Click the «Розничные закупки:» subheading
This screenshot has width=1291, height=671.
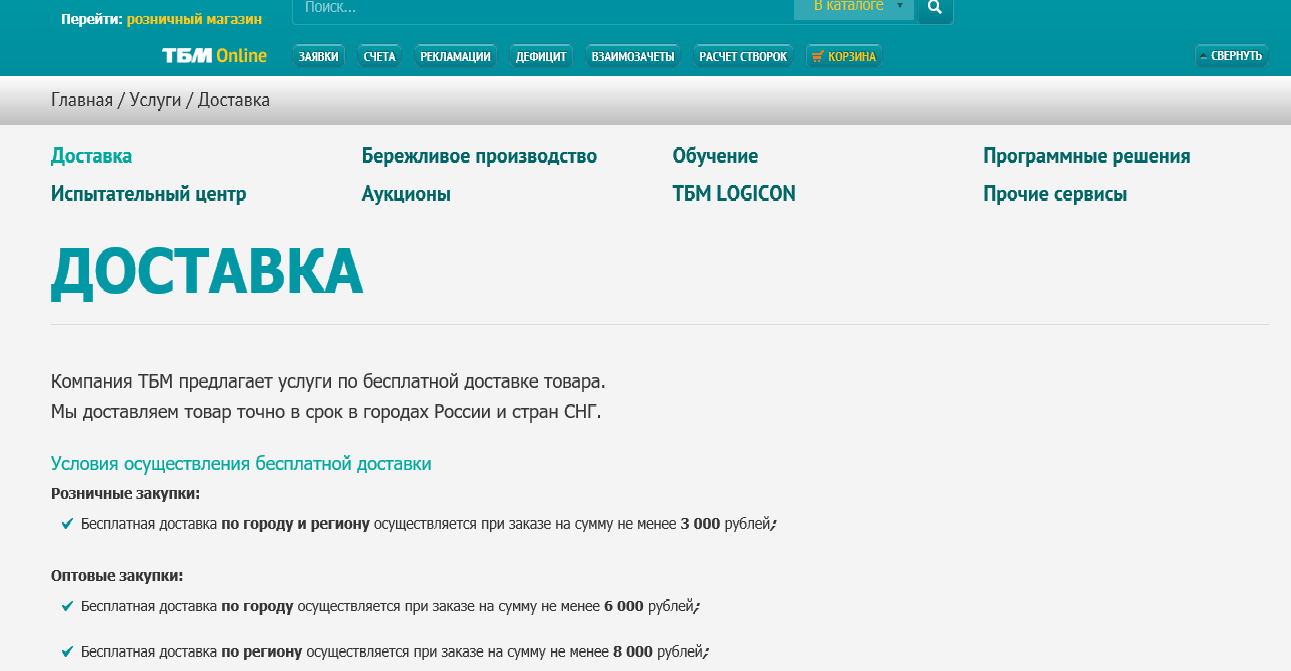tap(125, 494)
